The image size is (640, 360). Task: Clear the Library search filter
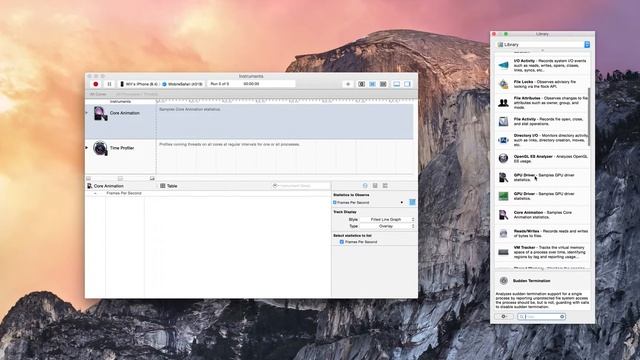pos(562,317)
